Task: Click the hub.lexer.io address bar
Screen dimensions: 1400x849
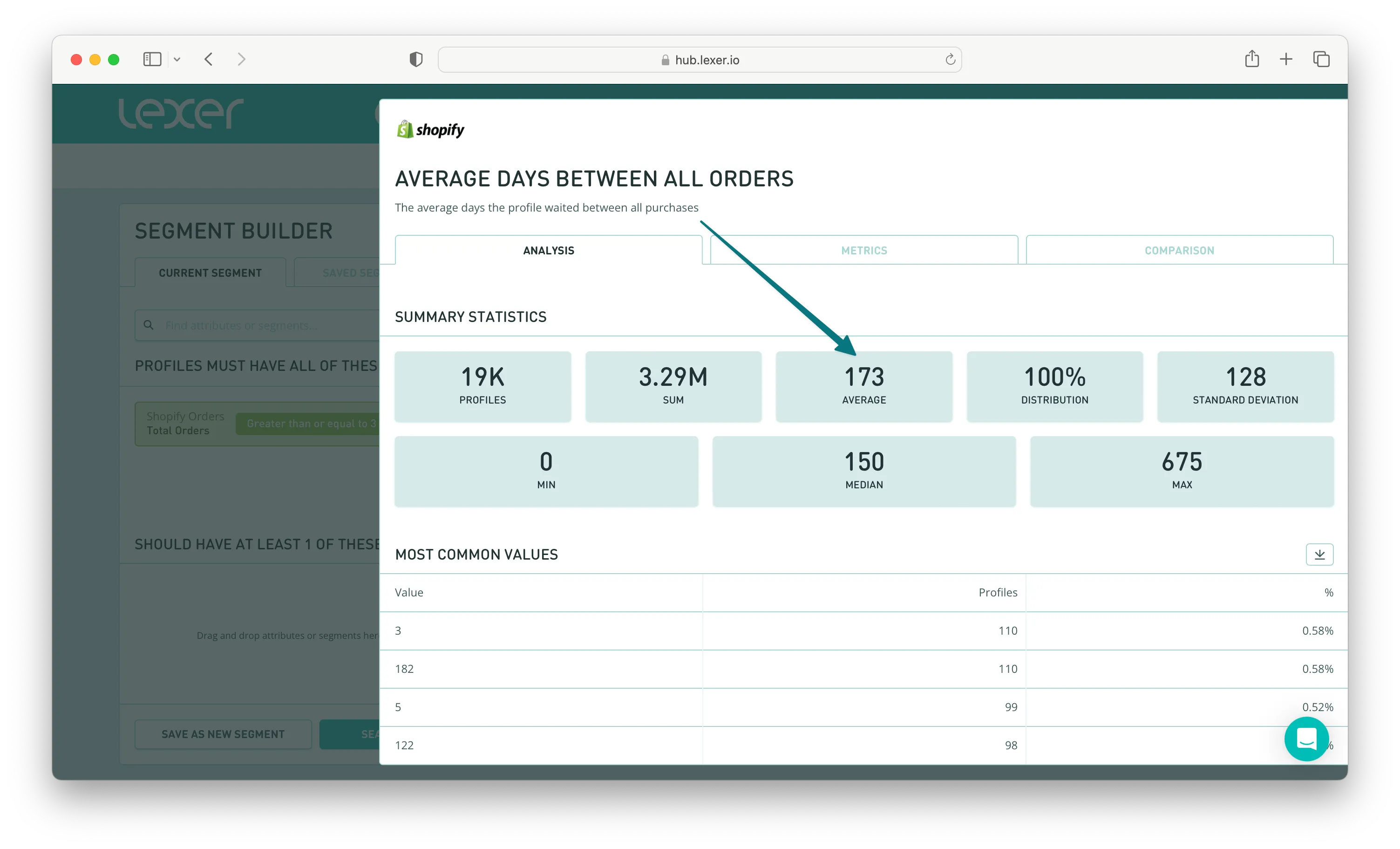Action: point(699,60)
